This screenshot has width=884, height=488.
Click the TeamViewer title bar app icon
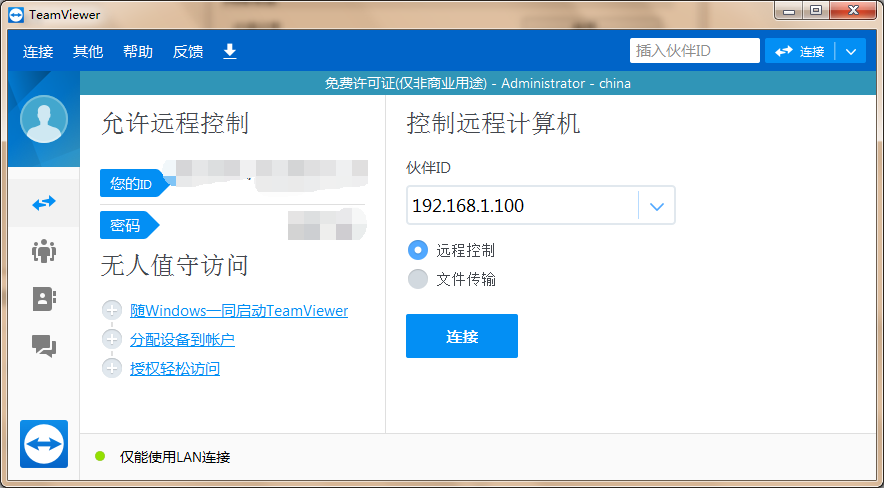16,15
